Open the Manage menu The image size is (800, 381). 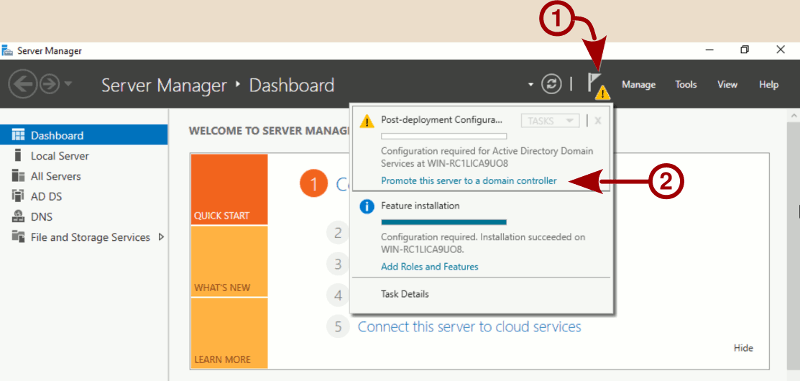click(x=638, y=85)
